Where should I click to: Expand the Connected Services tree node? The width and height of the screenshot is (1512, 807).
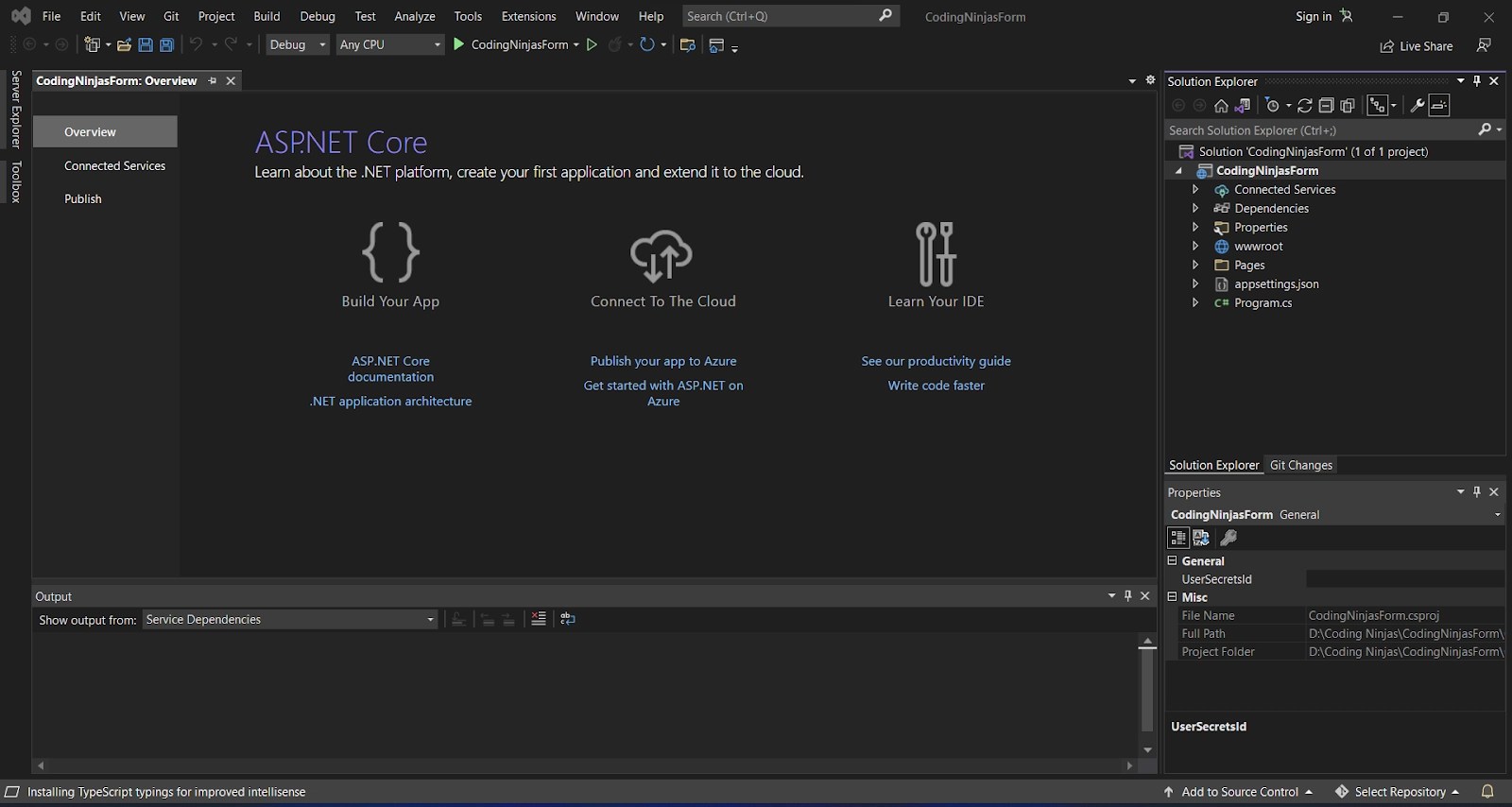(1195, 190)
